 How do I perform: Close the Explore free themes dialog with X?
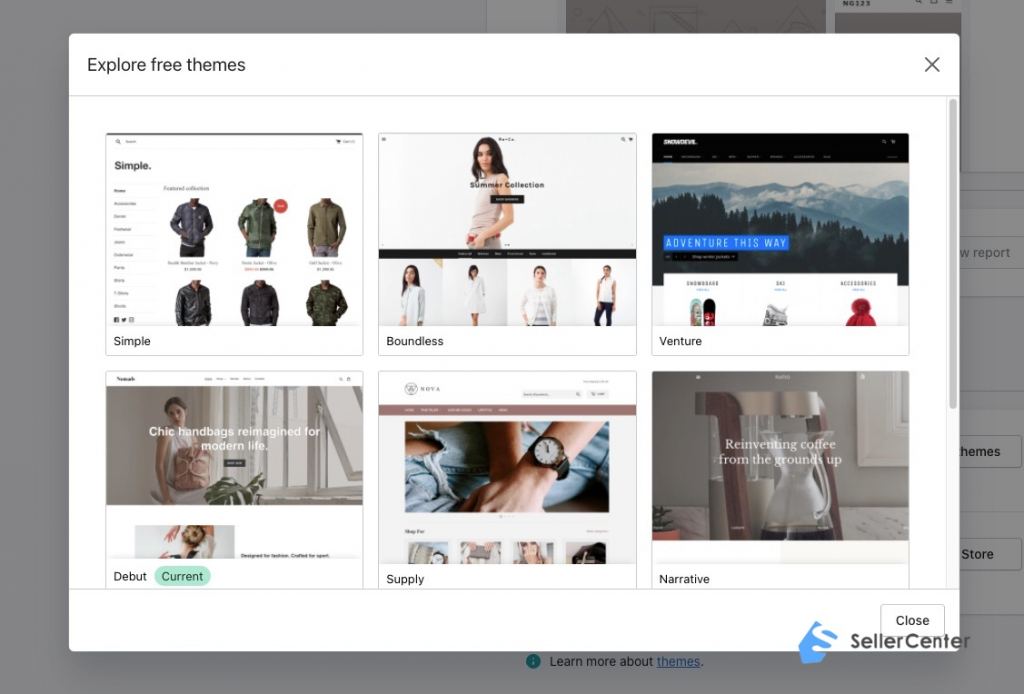(931, 65)
